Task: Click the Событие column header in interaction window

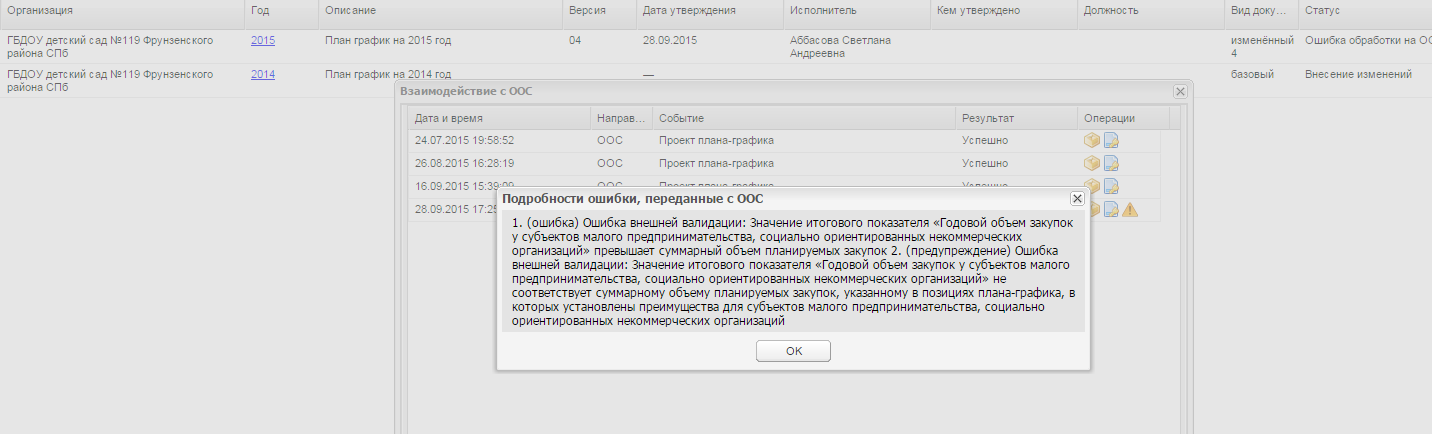Action: [x=803, y=118]
